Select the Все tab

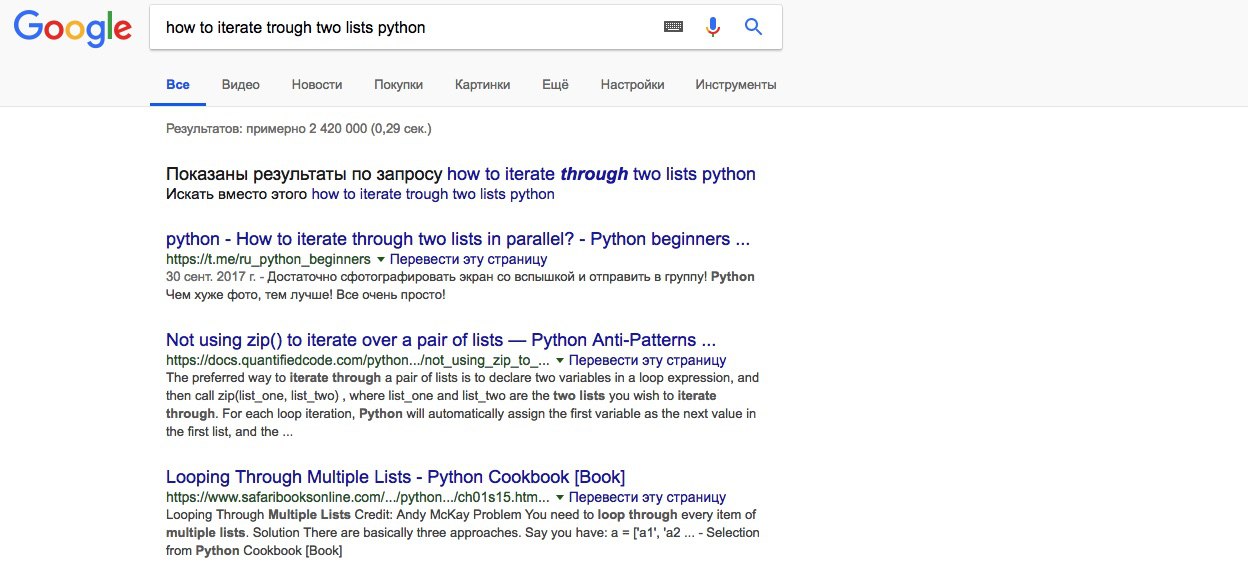click(x=178, y=85)
